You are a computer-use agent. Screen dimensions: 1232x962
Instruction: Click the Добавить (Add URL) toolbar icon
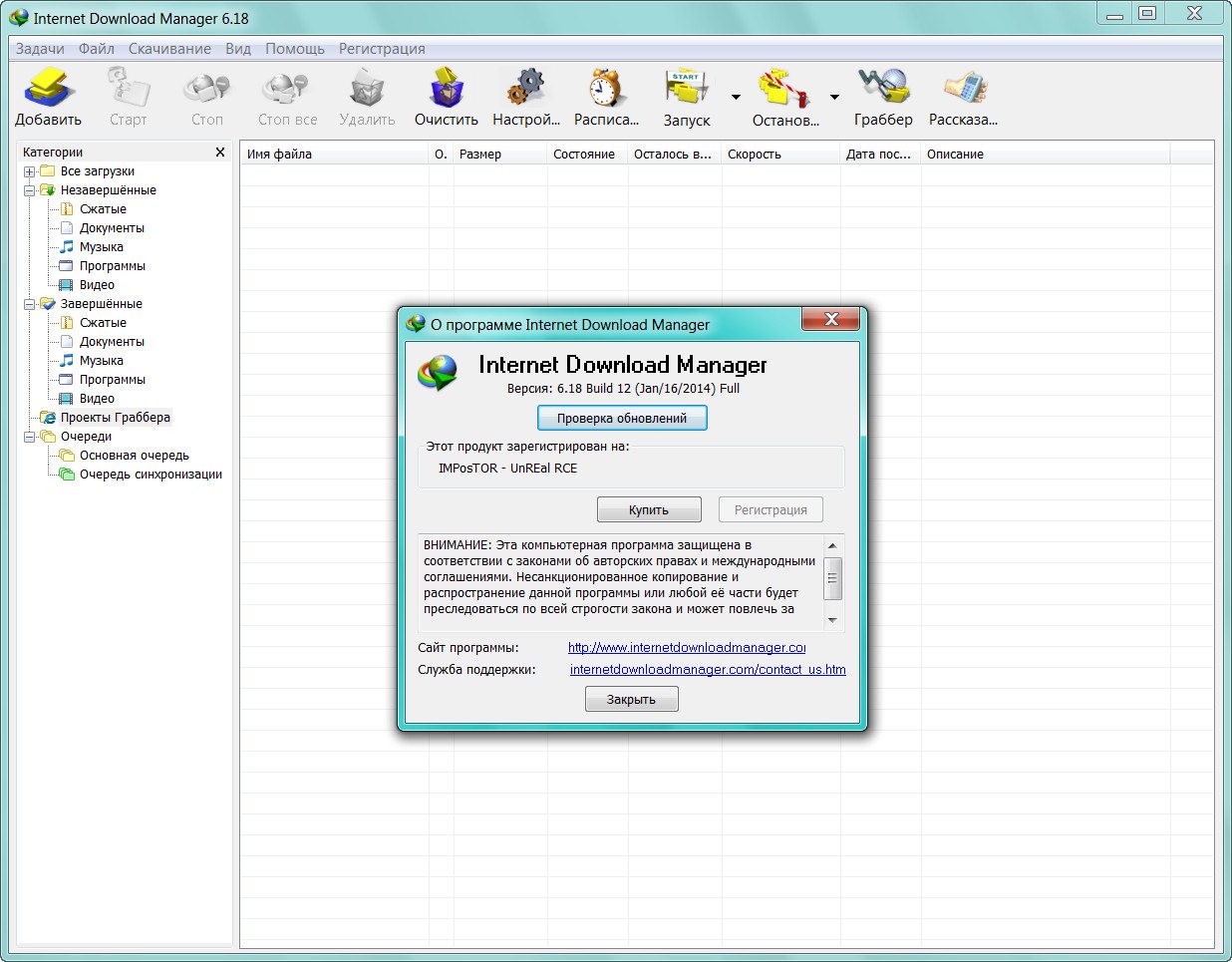click(48, 89)
